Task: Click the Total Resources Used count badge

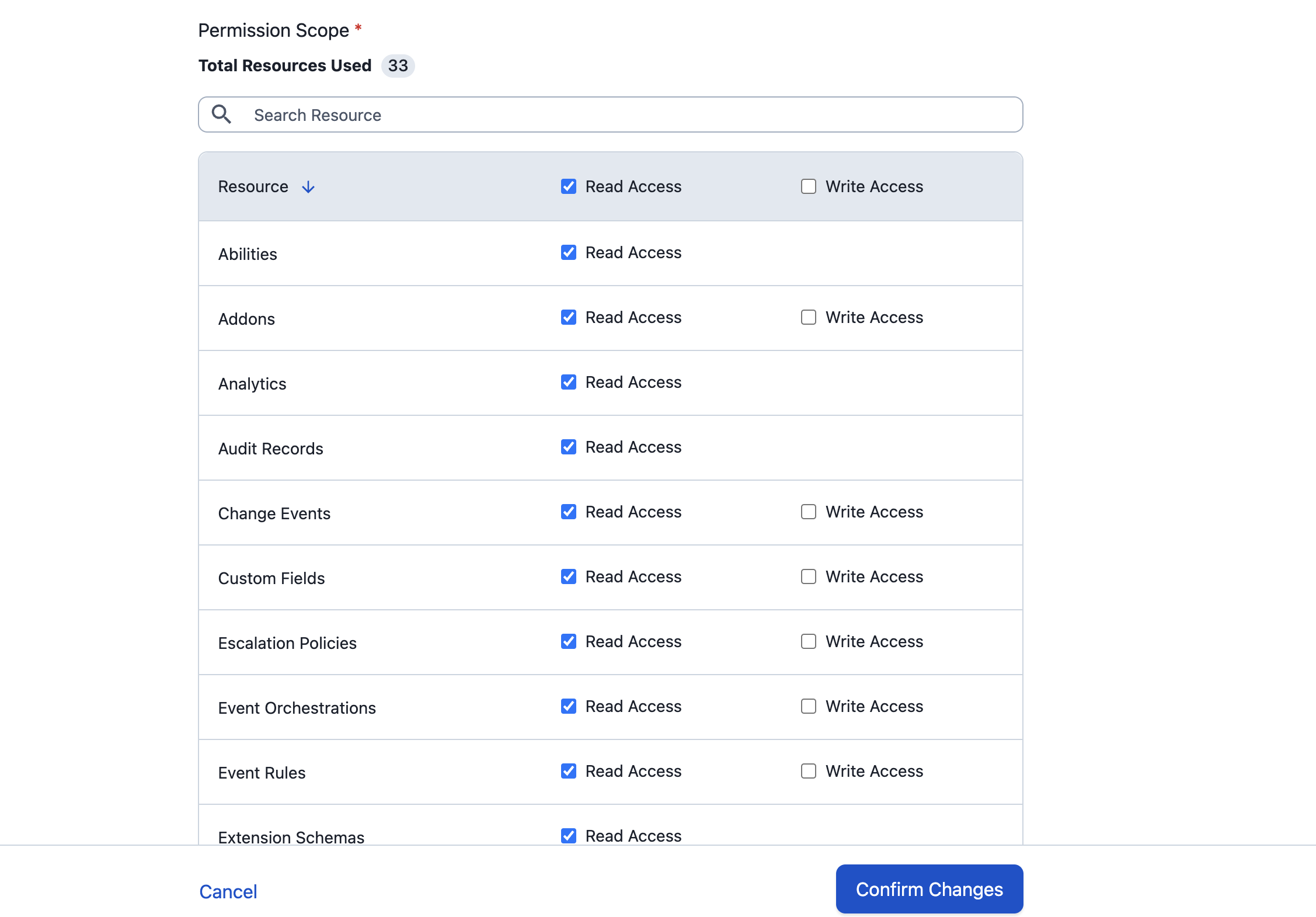Action: (x=398, y=66)
